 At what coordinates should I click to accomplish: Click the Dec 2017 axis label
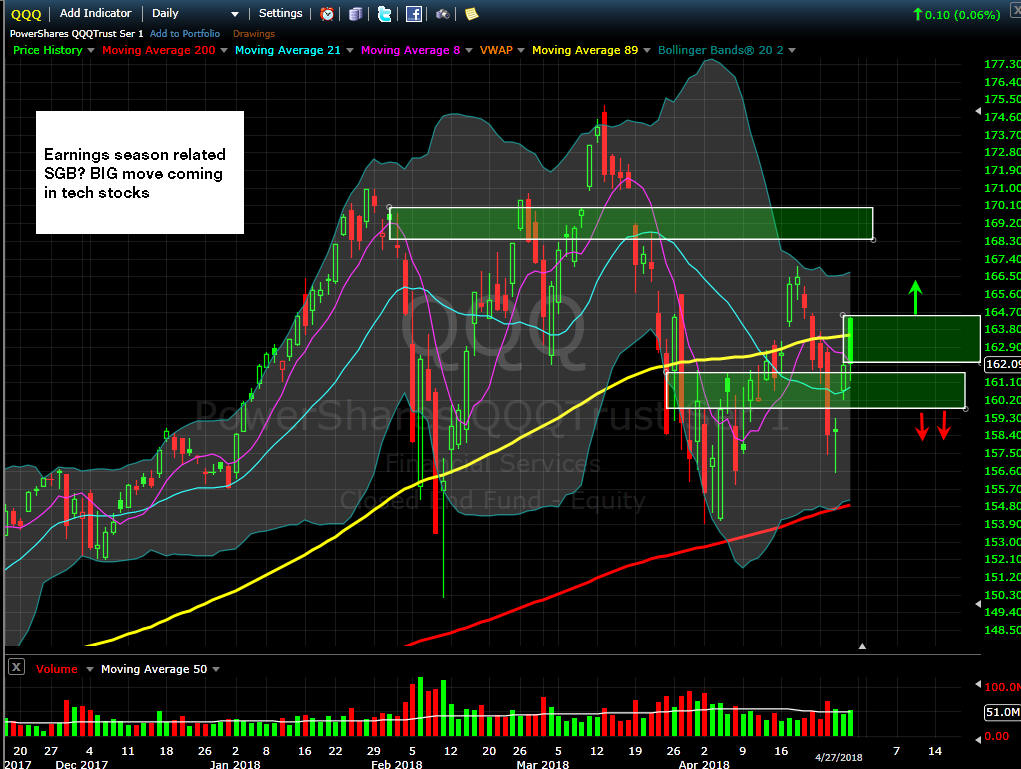81,764
